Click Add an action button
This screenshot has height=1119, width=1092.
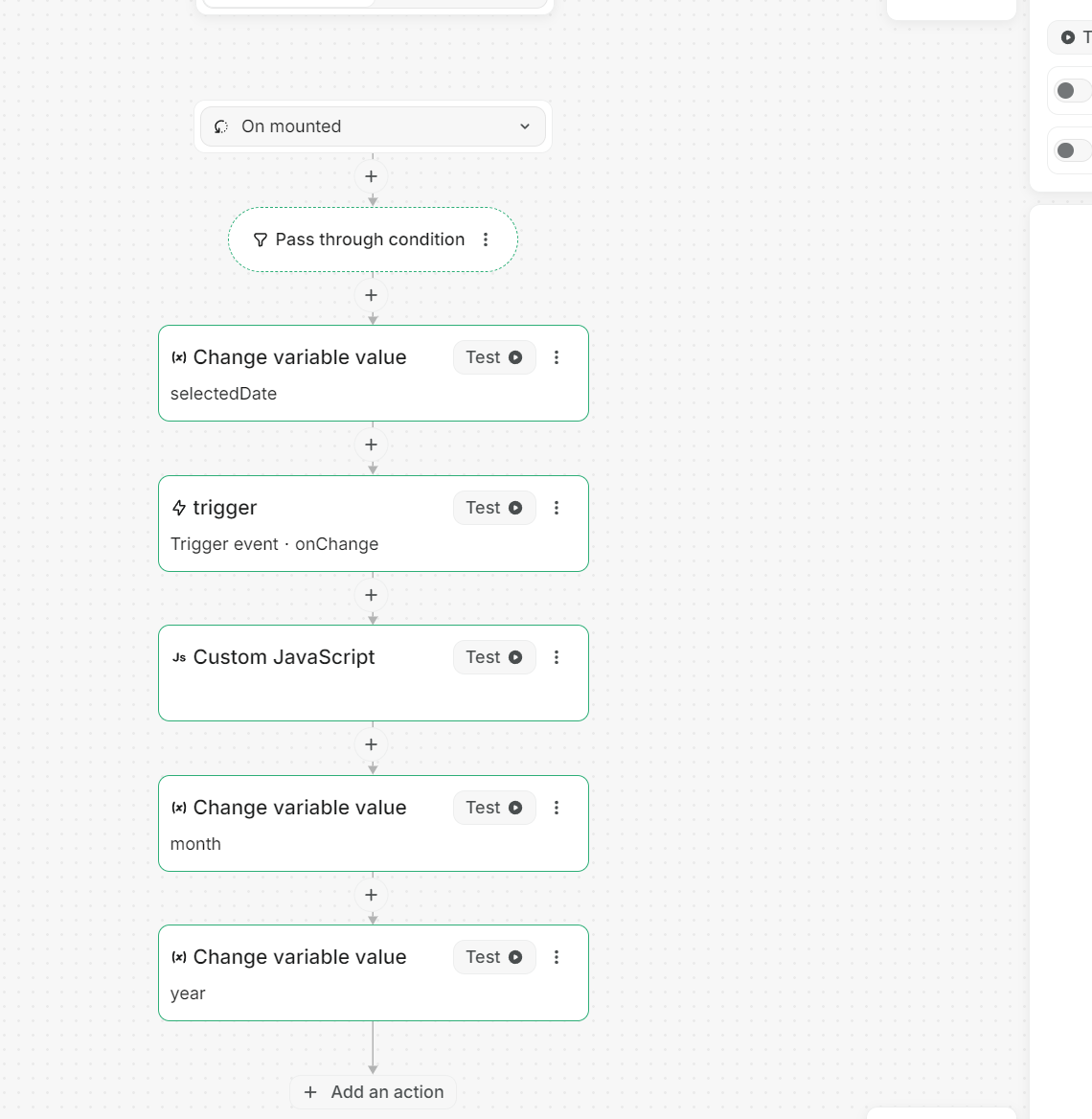click(x=374, y=1092)
